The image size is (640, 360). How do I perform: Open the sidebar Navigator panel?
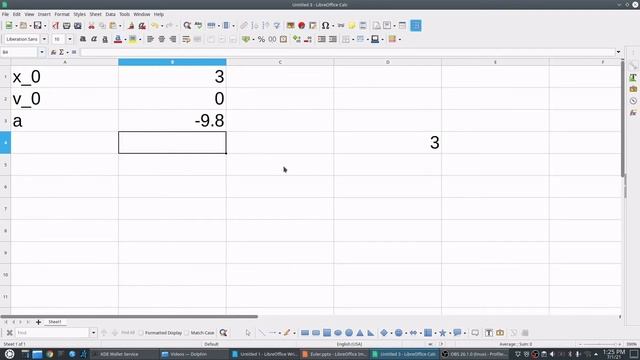coord(633,101)
